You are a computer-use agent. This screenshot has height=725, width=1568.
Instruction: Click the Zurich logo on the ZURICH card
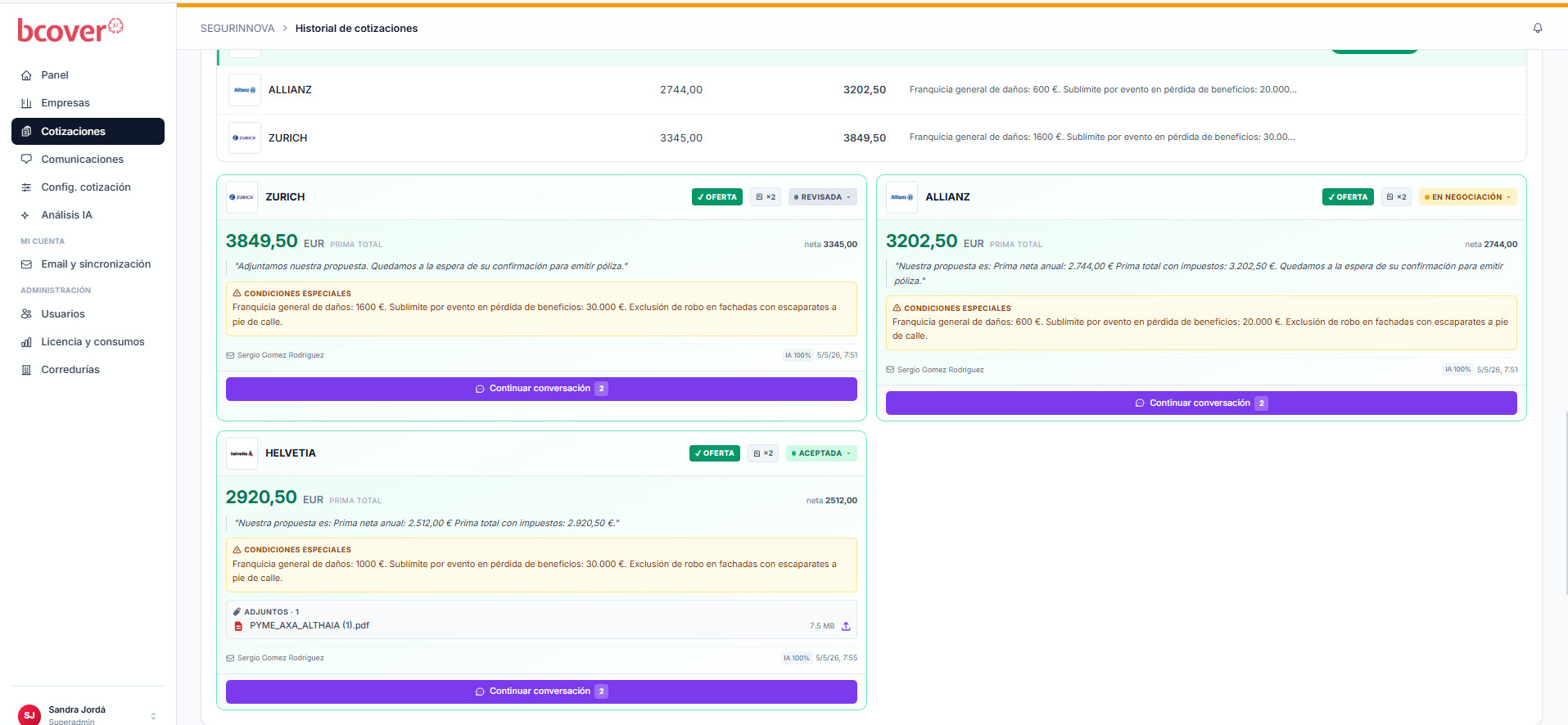[242, 197]
